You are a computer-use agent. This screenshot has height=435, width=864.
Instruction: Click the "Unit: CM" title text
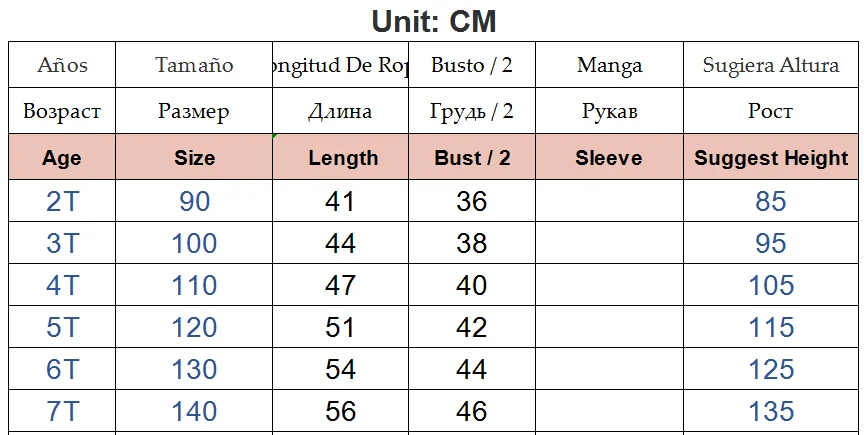point(433,20)
